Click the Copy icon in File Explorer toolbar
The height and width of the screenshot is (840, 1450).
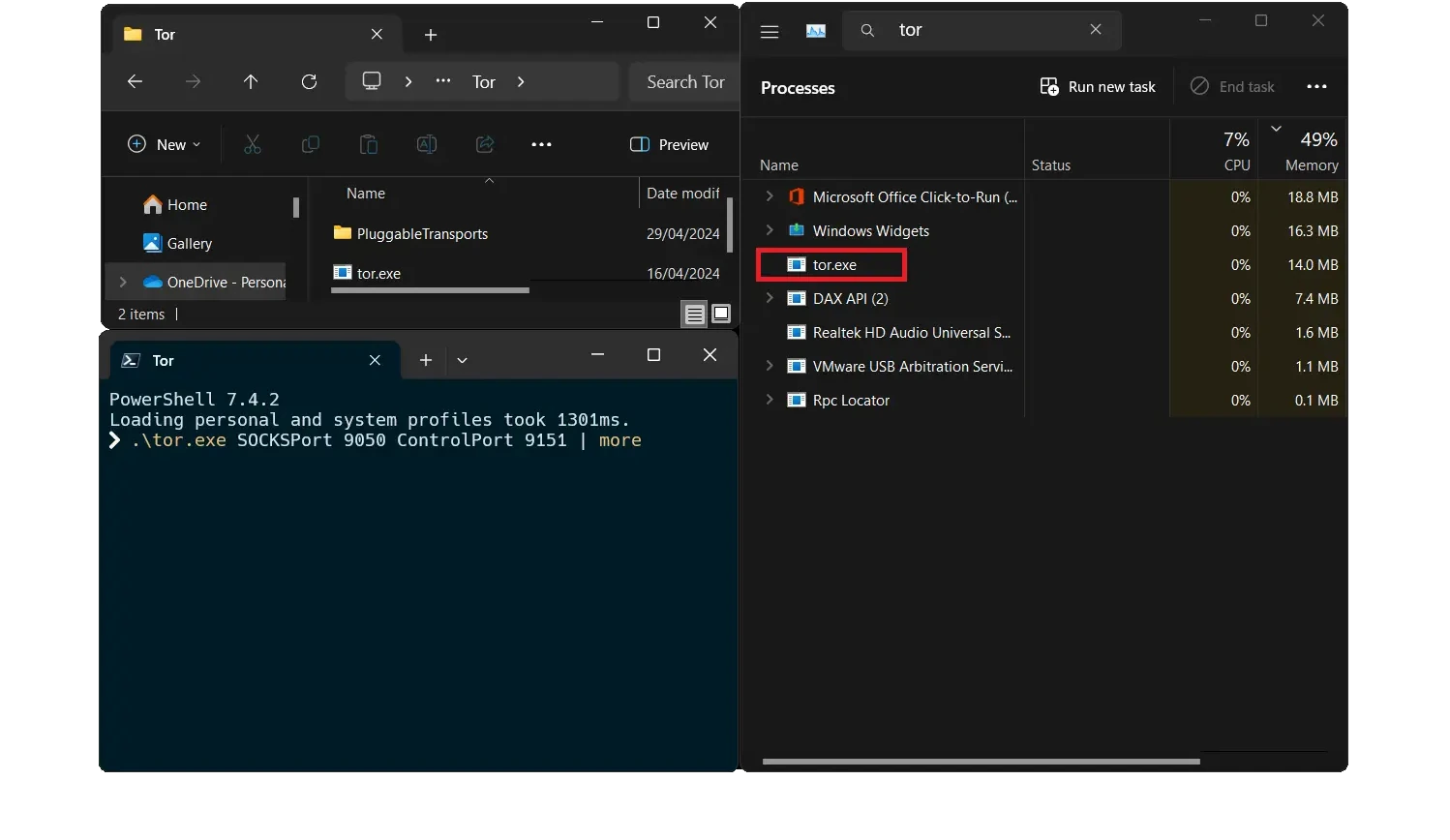[x=311, y=144]
